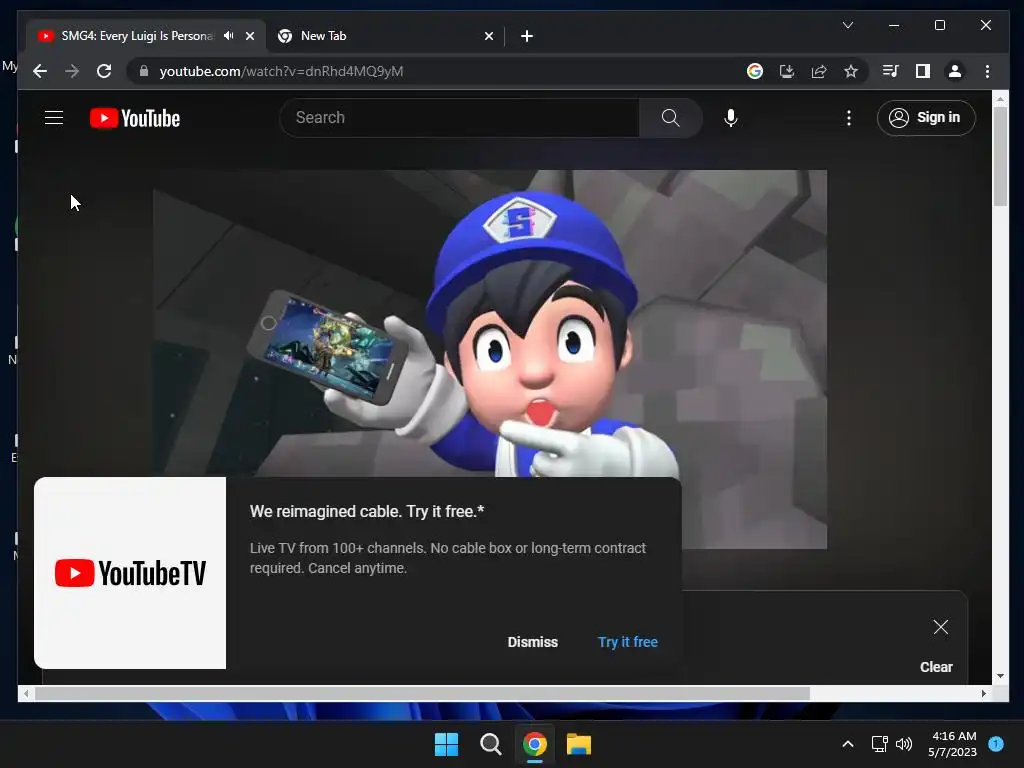Click the promo headline 'We reimagined cable'

(367, 511)
